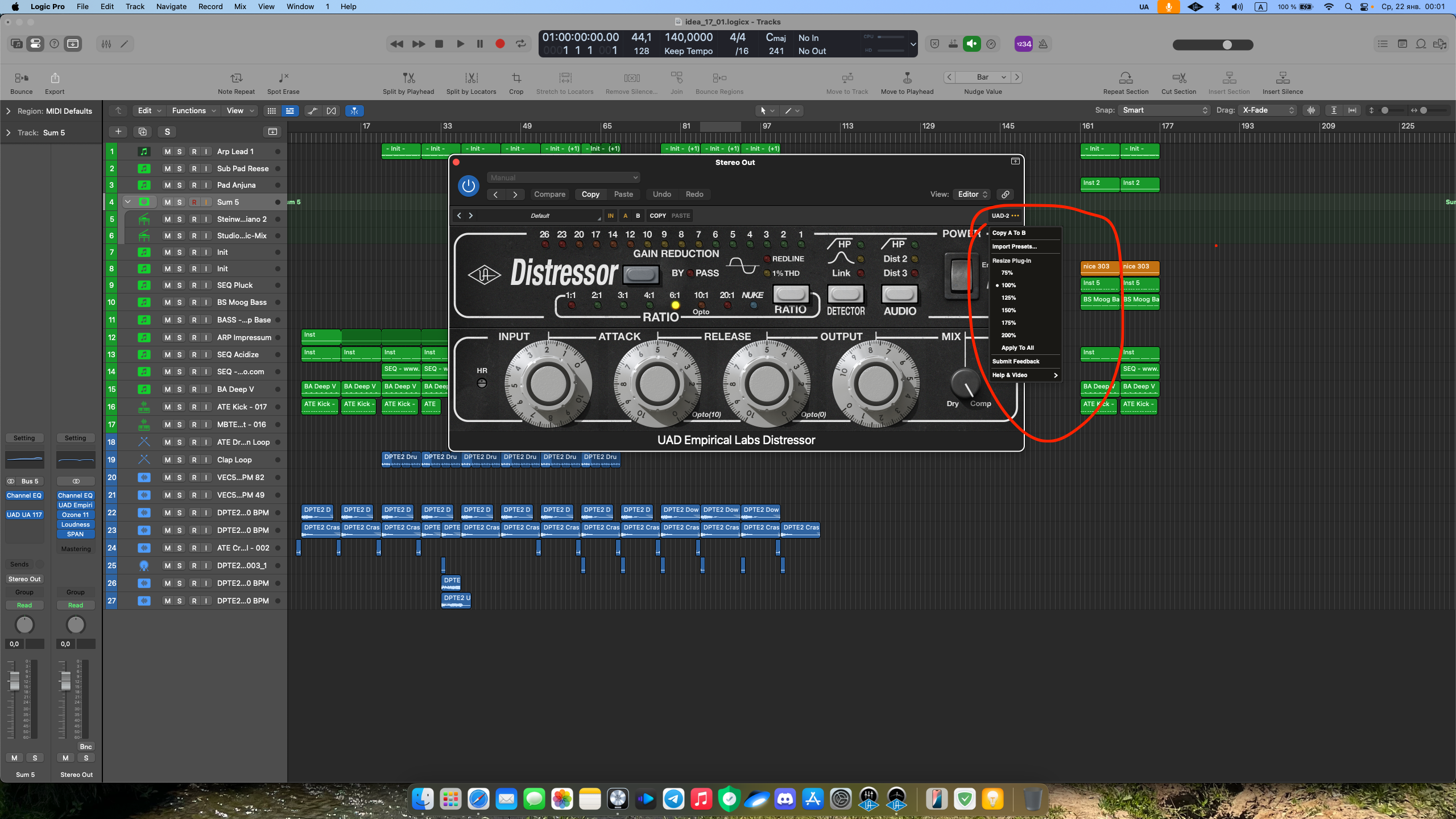The image size is (1456, 819).
Task: Click the Compare button in plug-in header
Action: click(x=549, y=195)
